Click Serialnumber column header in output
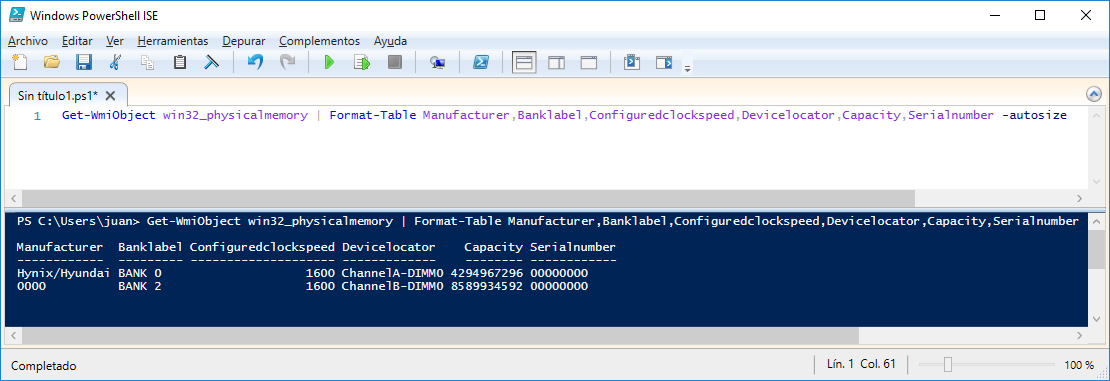Image resolution: width=1110 pixels, height=381 pixels. pos(573,247)
